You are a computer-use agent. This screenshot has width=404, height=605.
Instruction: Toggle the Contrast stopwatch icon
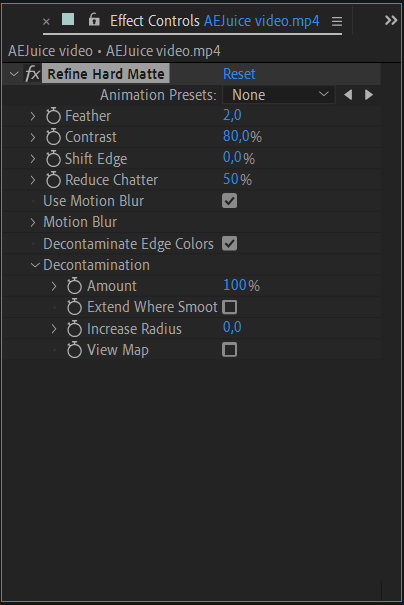[53, 137]
